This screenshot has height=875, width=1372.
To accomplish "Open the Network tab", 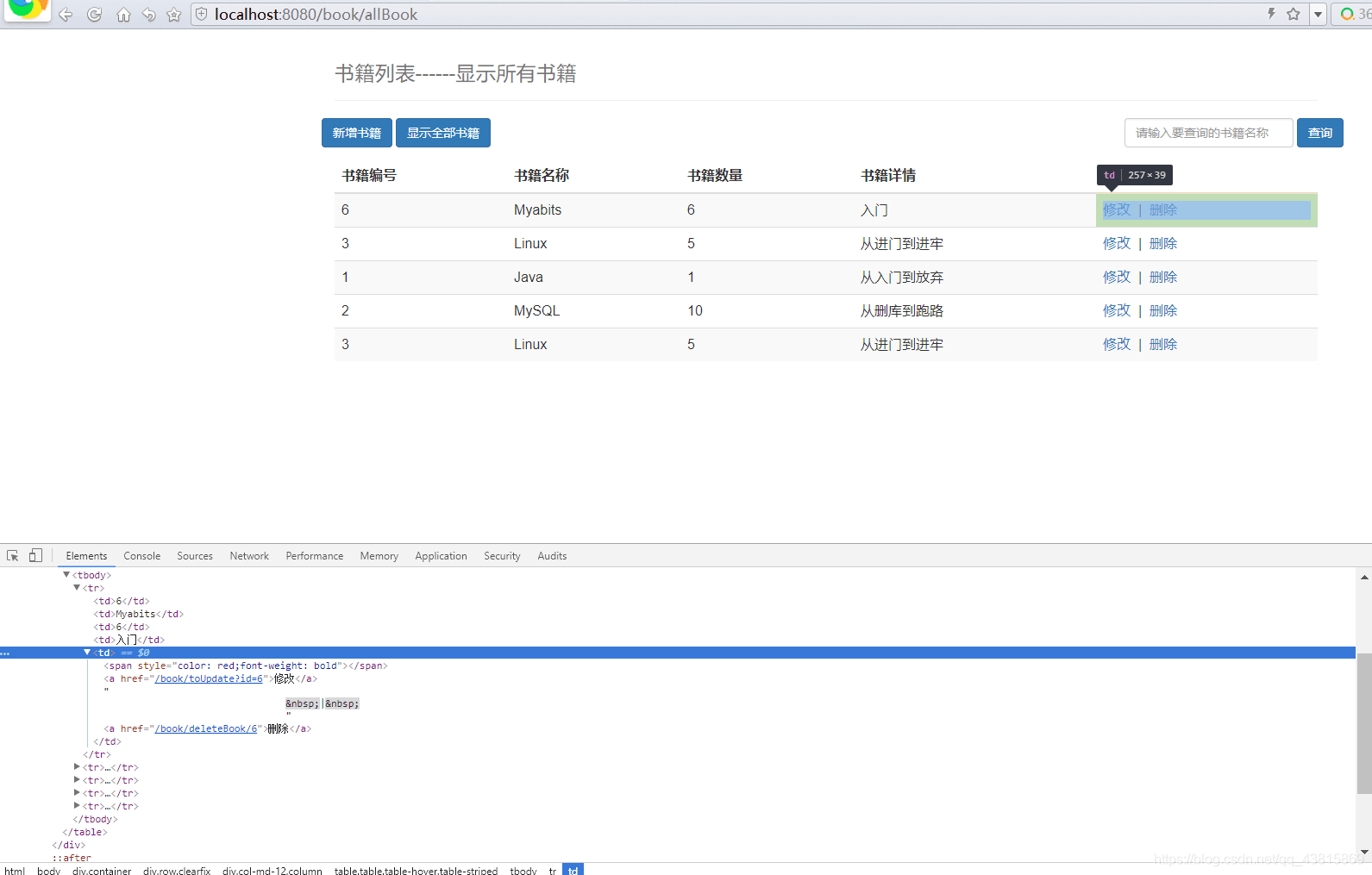I will [x=249, y=556].
